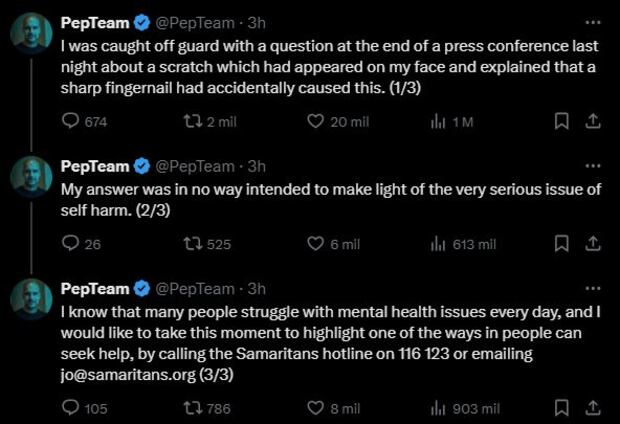Reply to the third tweet with 105 replies

point(71,407)
